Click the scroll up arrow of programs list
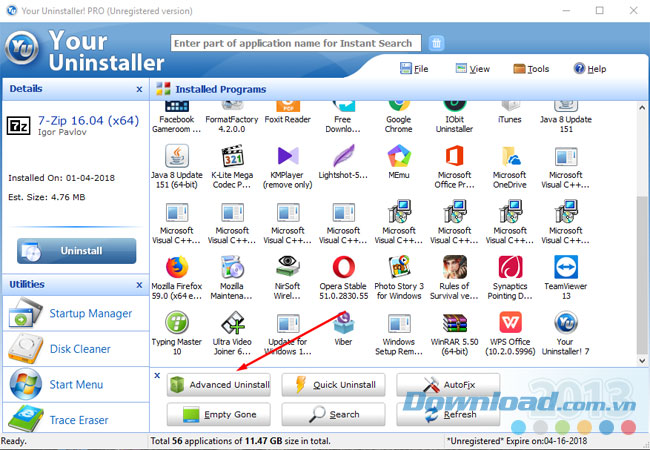The height and width of the screenshot is (450, 650). [x=642, y=107]
